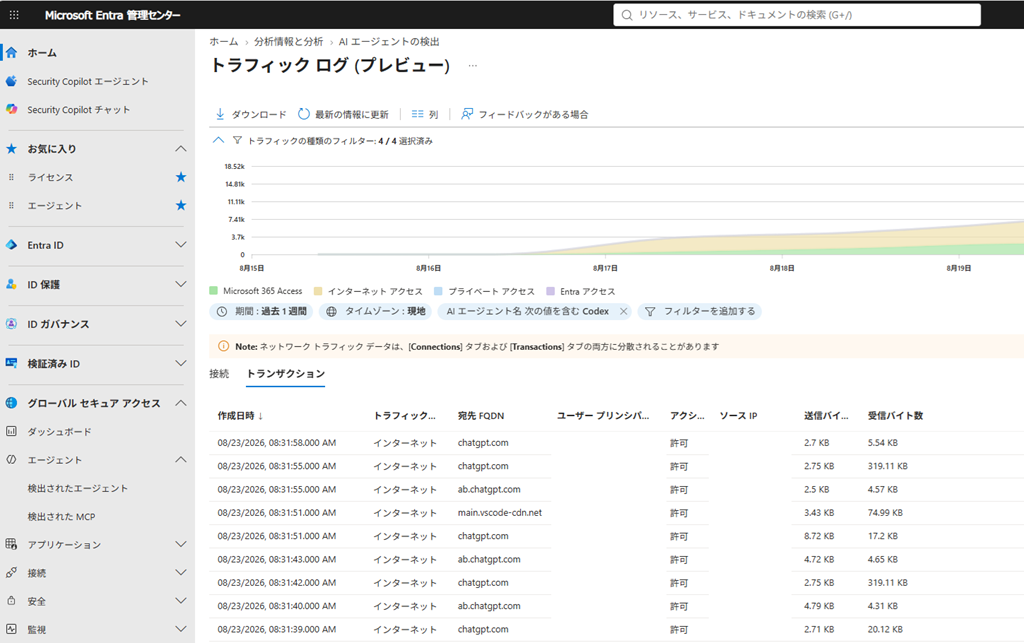Open ライセンス in favorites

tap(50, 177)
